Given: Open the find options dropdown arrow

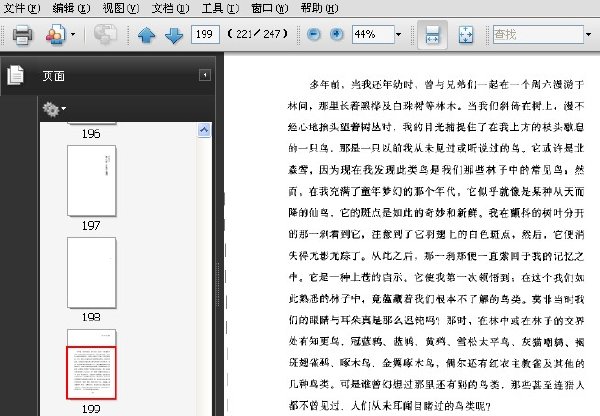Looking at the screenshot, I should 588,35.
